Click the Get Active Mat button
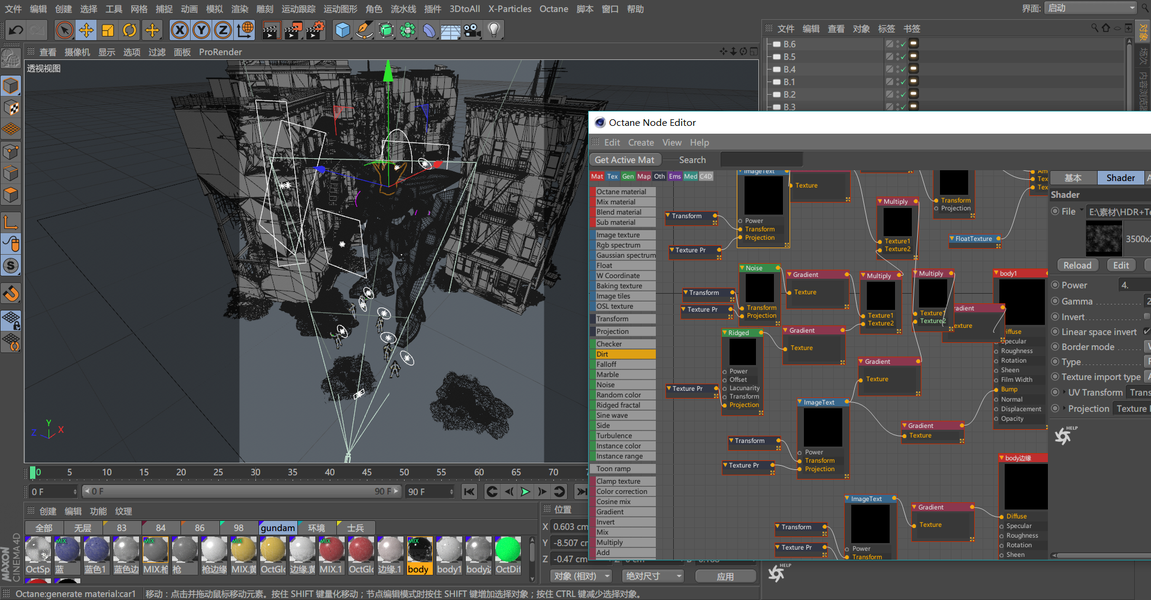Image resolution: width=1151 pixels, height=600 pixels. 624,159
